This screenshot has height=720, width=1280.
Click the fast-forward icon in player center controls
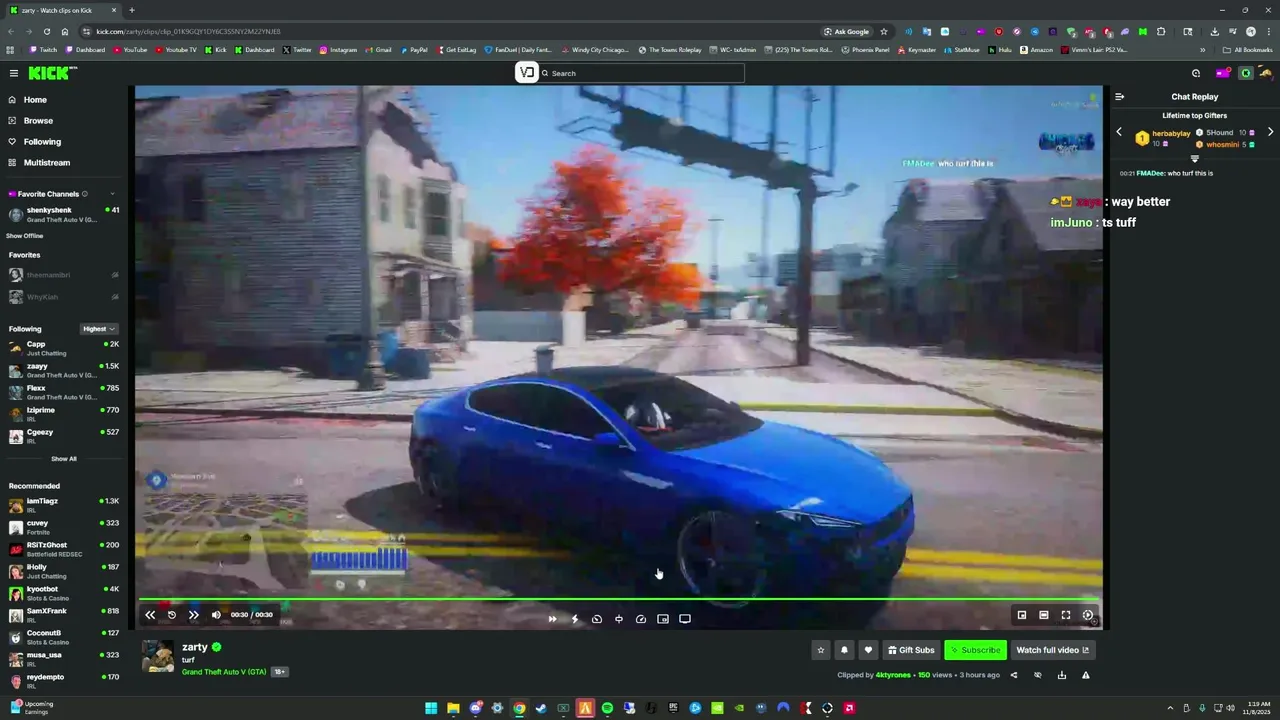(552, 619)
